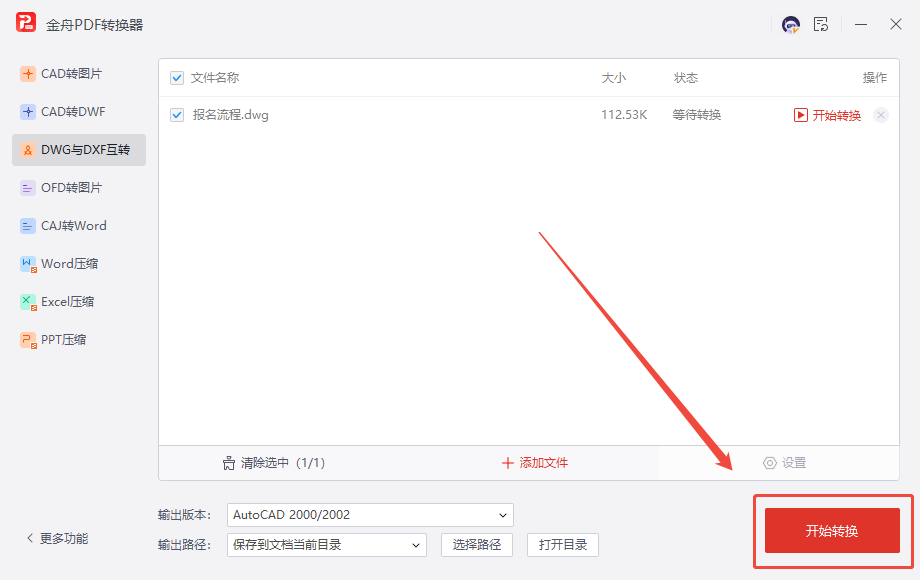Click 添加文件 to add files

pos(535,463)
